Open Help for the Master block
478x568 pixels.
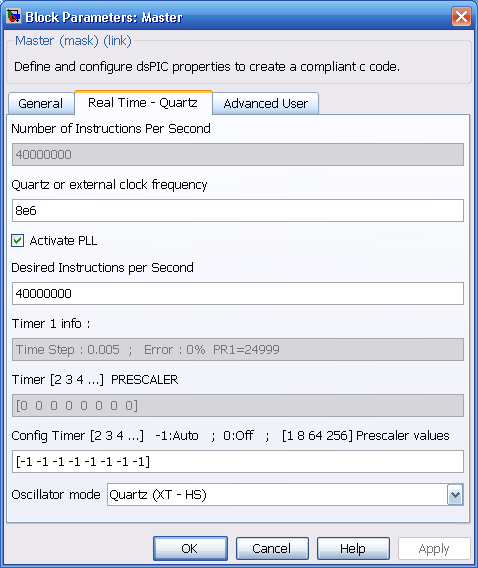353,548
